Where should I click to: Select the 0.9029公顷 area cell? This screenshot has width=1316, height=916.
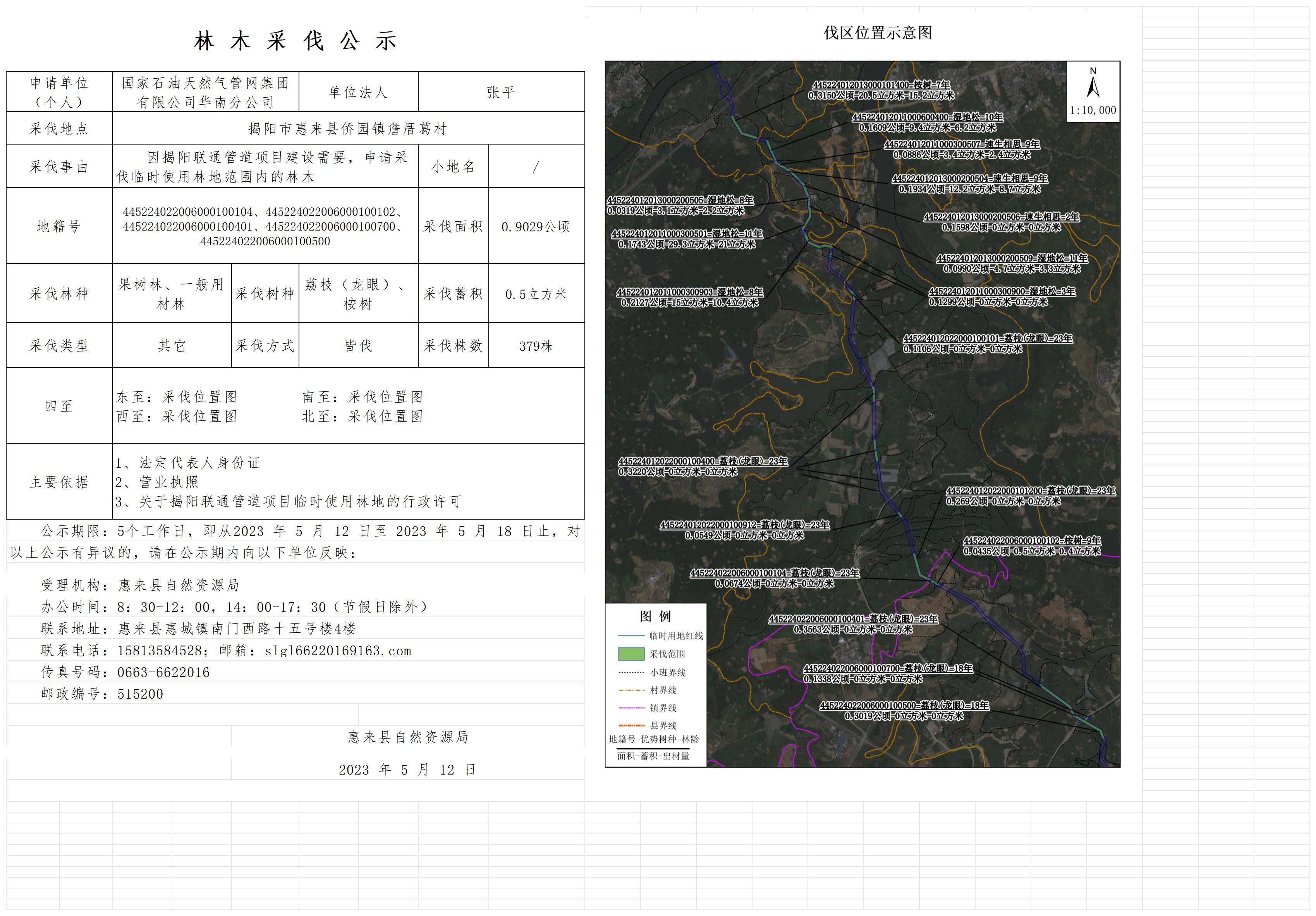[x=536, y=227]
